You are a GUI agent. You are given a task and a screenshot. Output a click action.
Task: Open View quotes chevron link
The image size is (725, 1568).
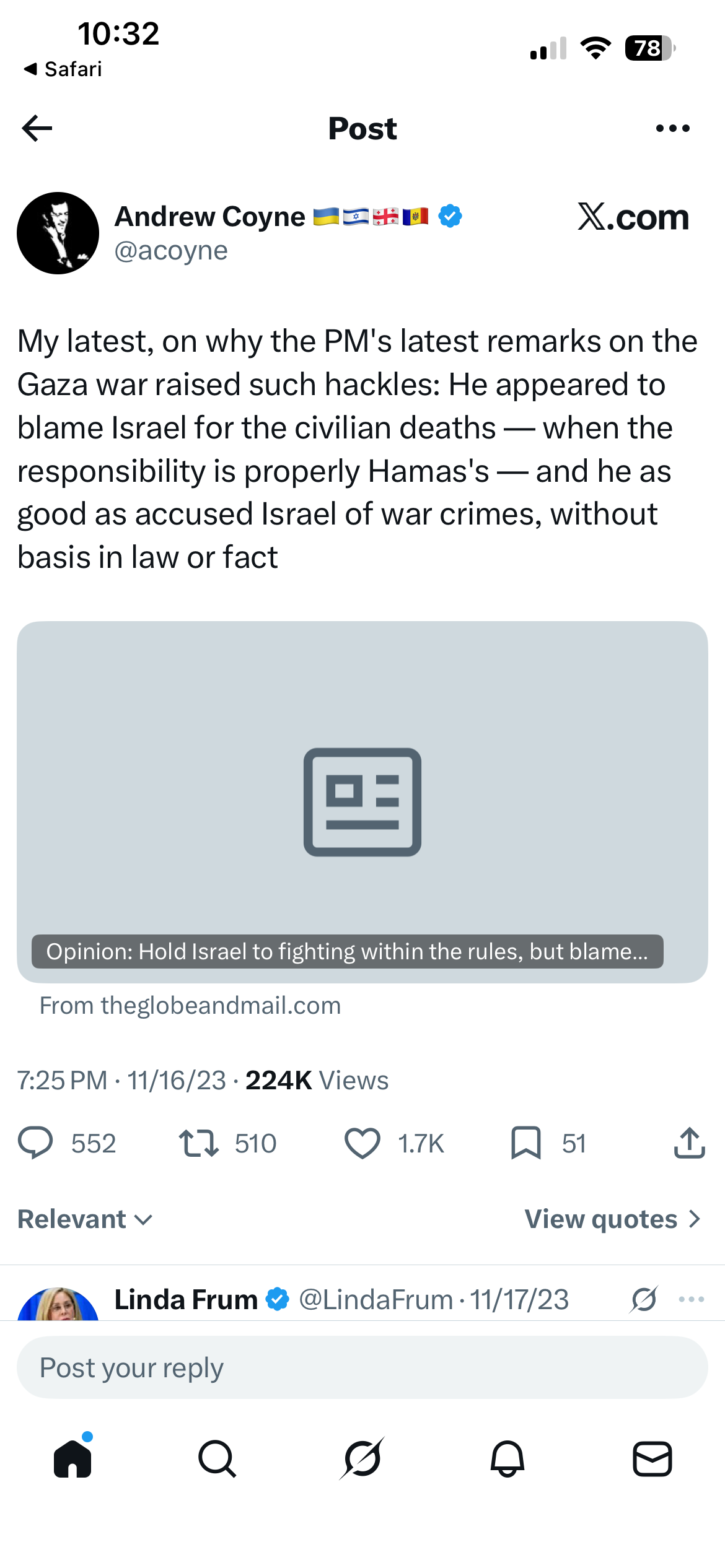tap(613, 1219)
